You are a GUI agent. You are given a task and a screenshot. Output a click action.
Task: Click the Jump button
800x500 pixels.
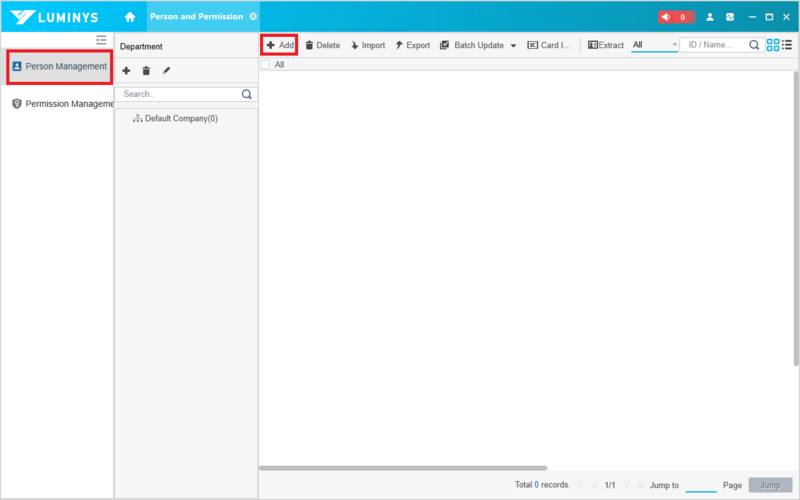coord(770,485)
